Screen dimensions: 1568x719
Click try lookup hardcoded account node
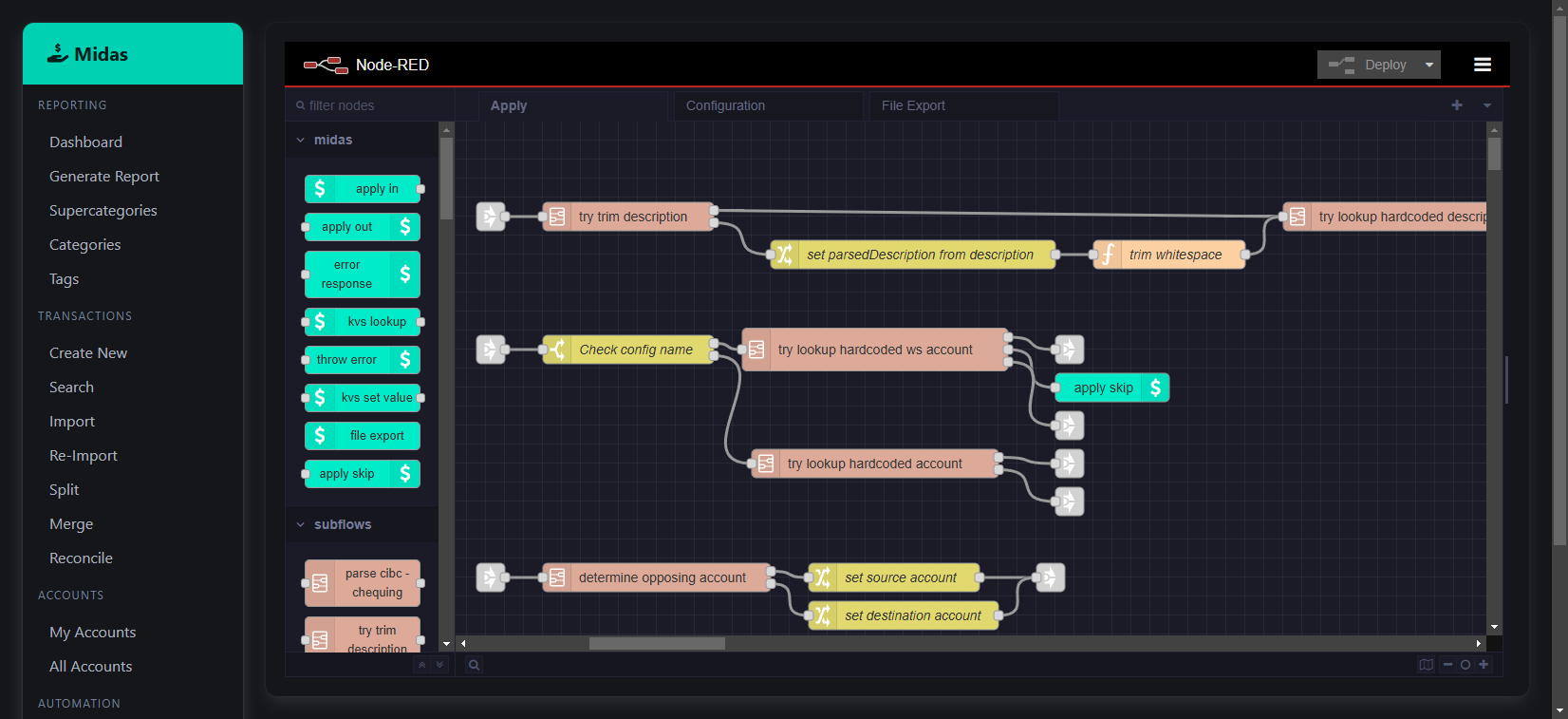(x=875, y=464)
